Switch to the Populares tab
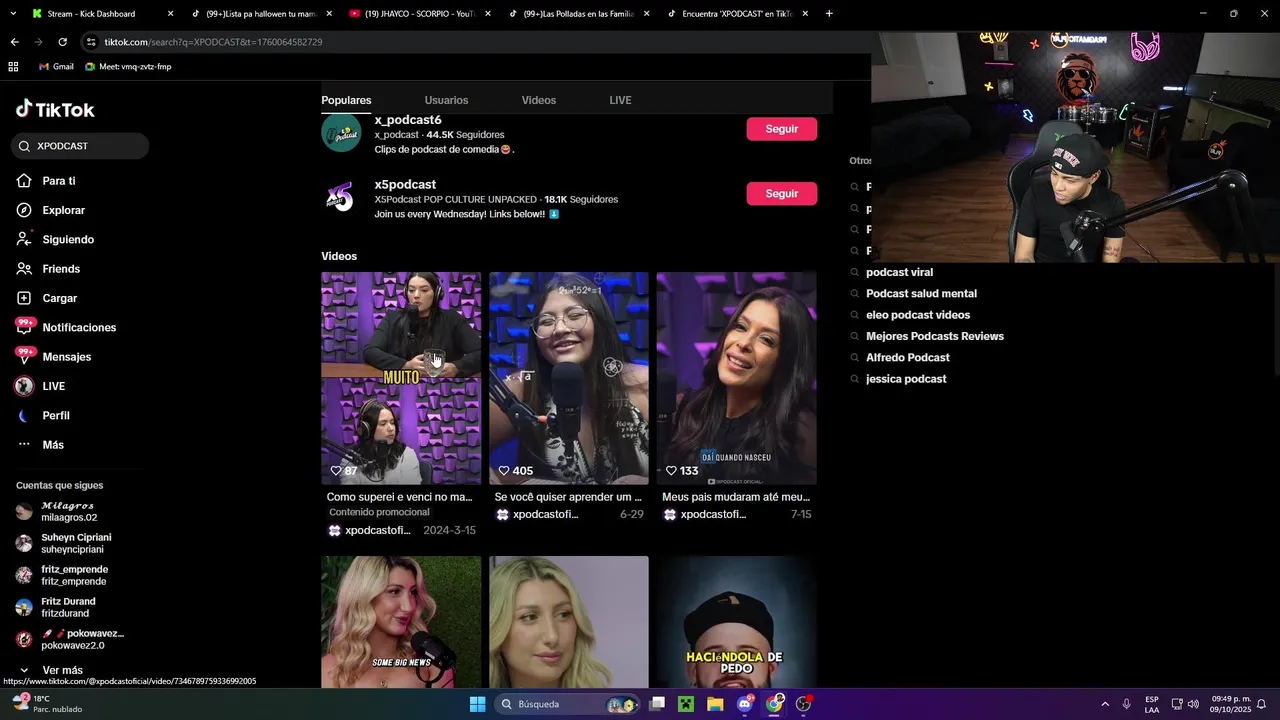 pyautogui.click(x=346, y=100)
